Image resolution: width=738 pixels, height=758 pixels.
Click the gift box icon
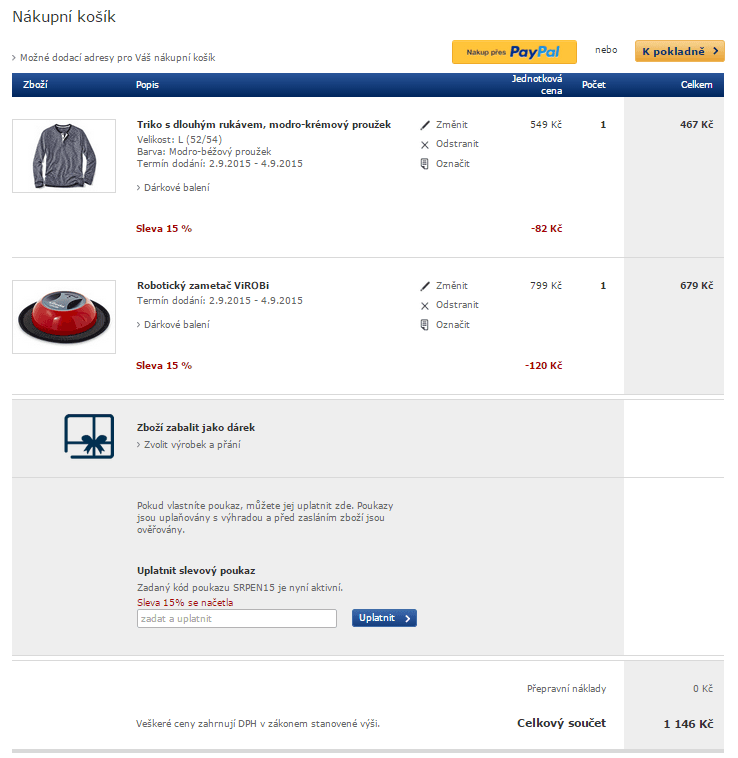point(89,436)
